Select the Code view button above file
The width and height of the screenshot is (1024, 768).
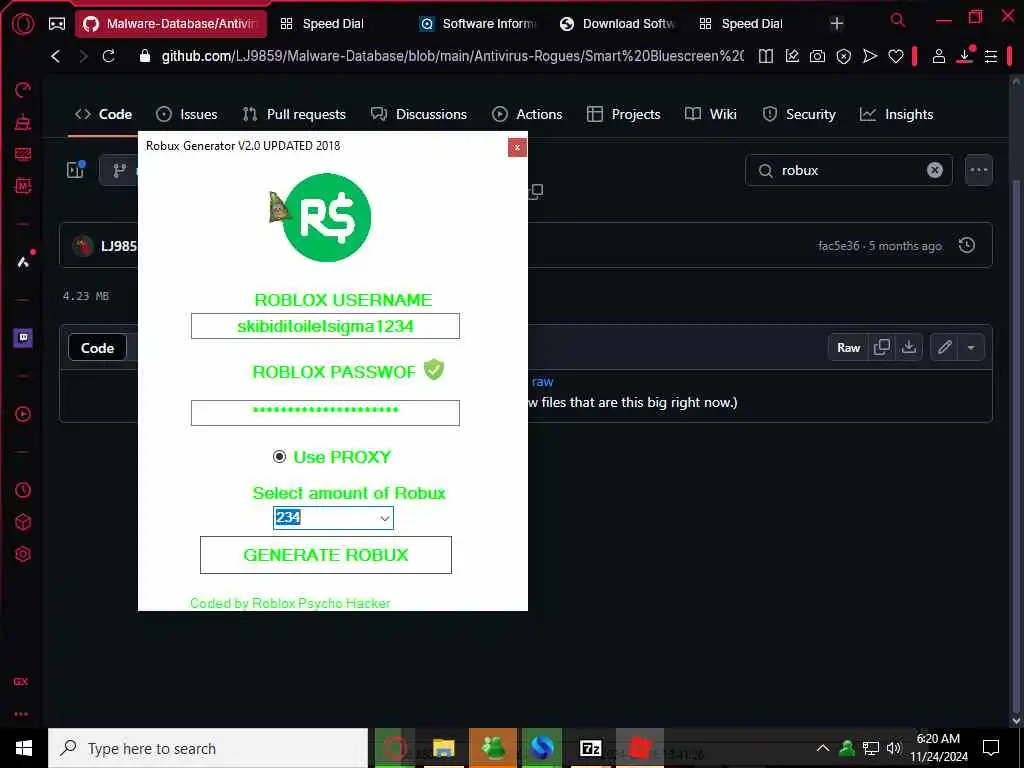click(x=97, y=348)
